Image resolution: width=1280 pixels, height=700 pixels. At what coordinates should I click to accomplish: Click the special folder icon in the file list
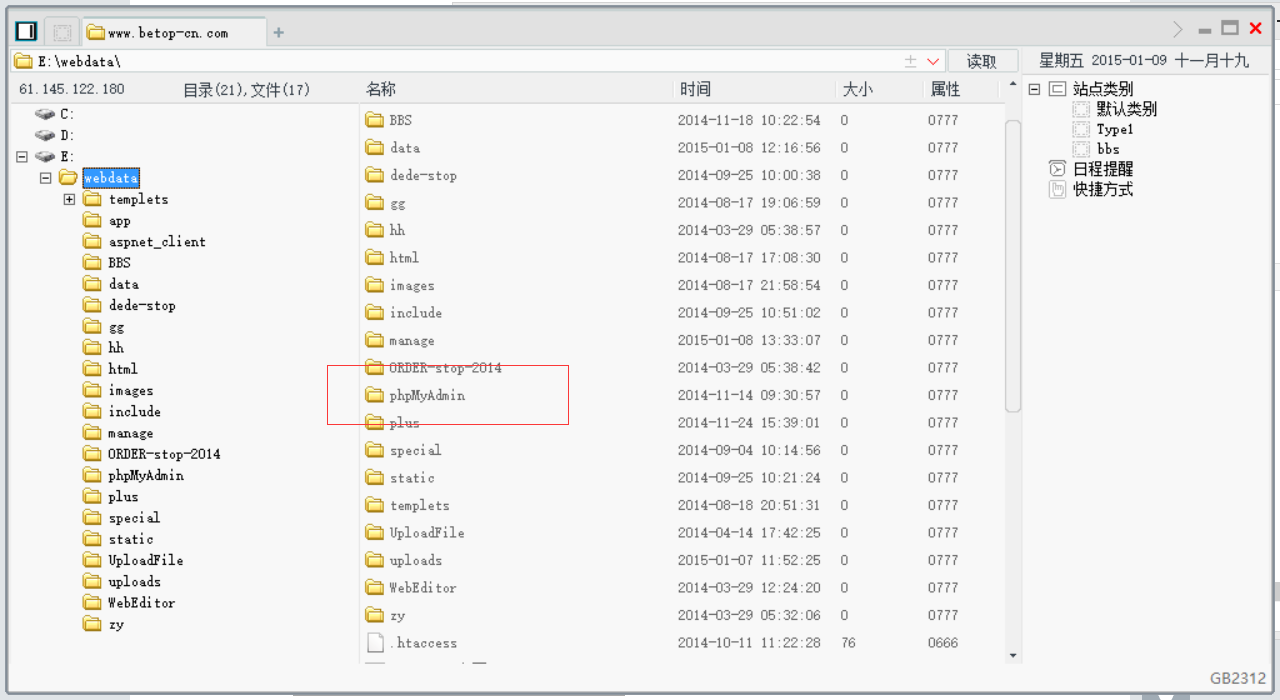(375, 450)
